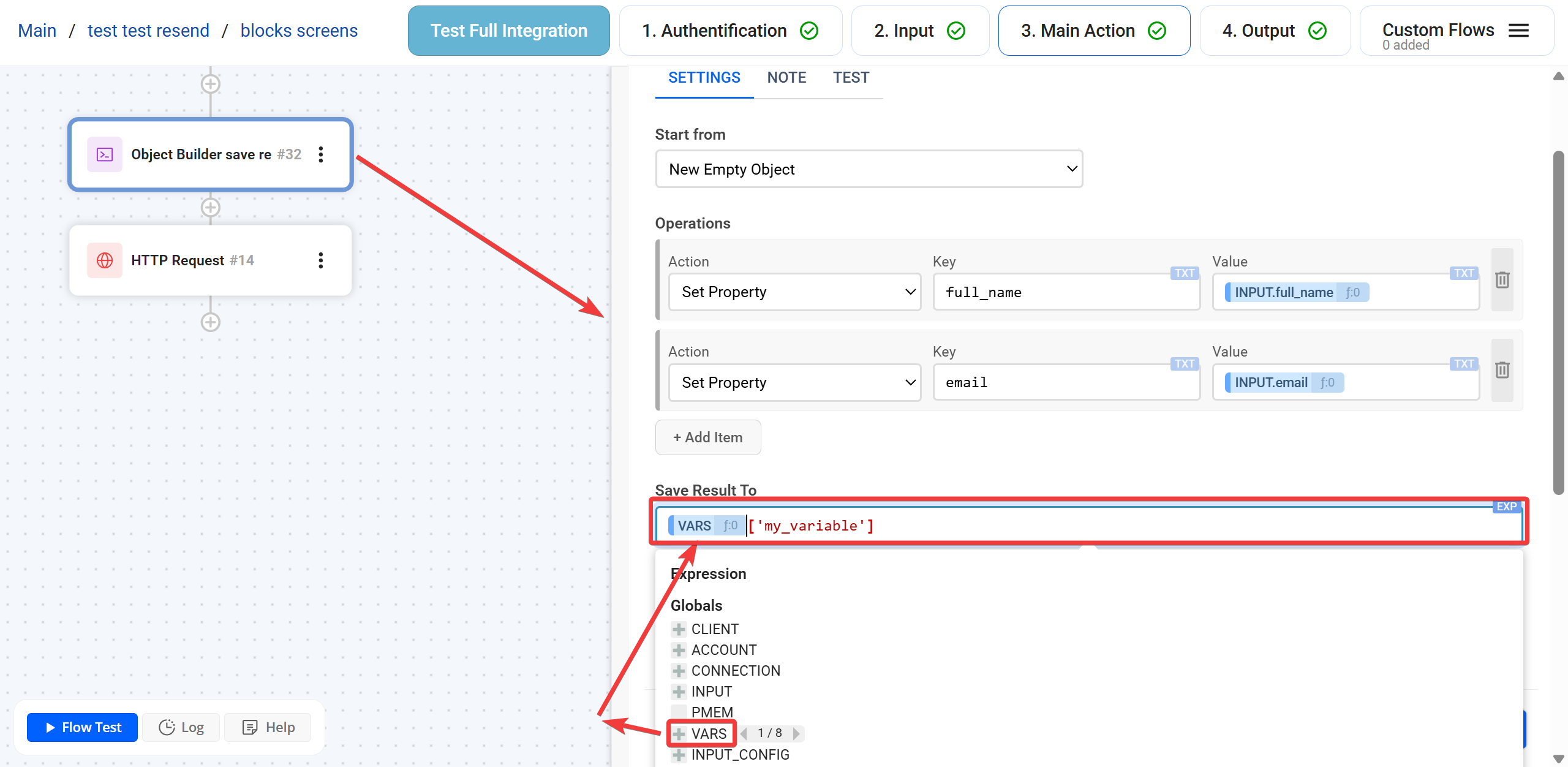Add a step between Object Builder and HTTP Request
Image resolution: width=1568 pixels, height=767 pixels.
pos(211,208)
